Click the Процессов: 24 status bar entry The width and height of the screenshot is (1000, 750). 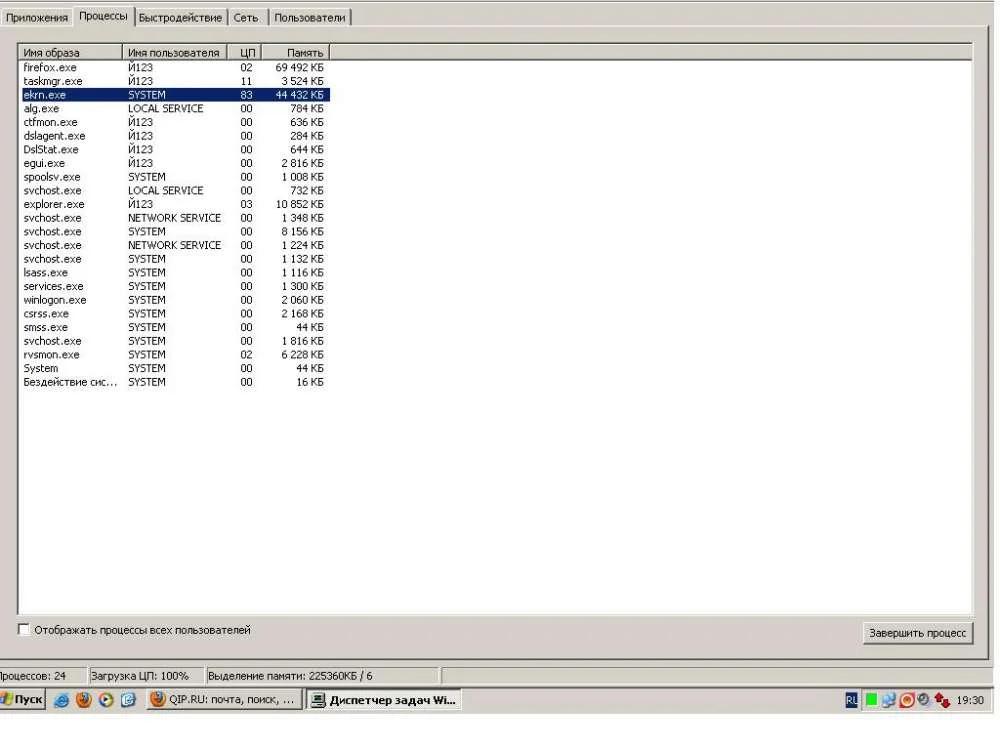[42, 676]
